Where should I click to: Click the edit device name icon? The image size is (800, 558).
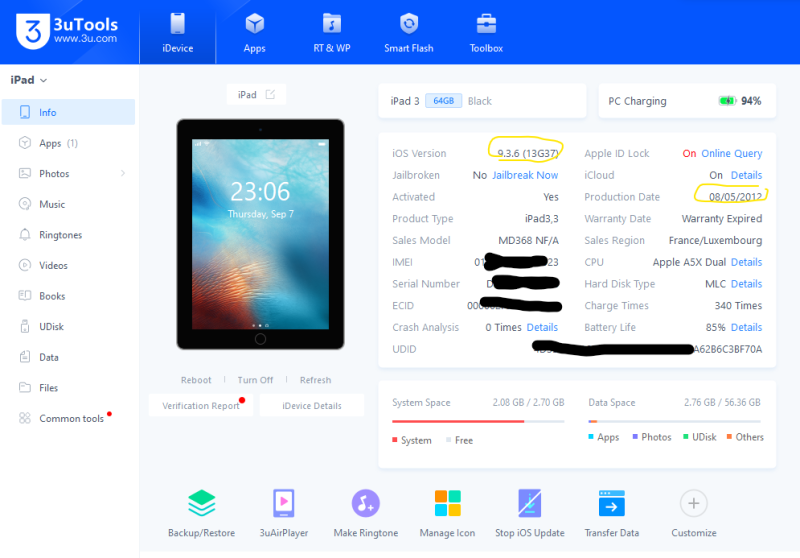tap(270, 94)
